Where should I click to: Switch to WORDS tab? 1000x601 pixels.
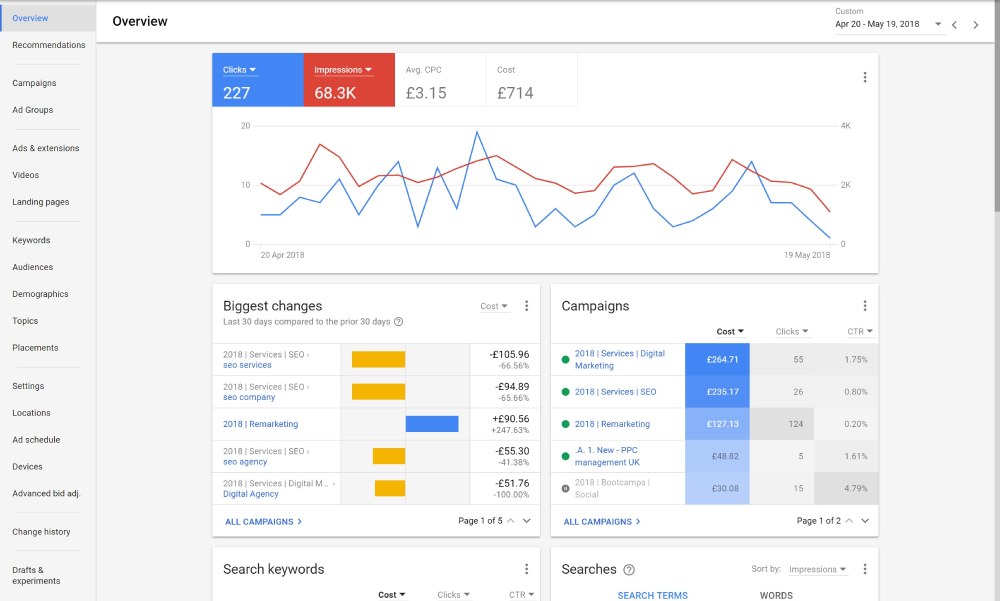click(776, 595)
